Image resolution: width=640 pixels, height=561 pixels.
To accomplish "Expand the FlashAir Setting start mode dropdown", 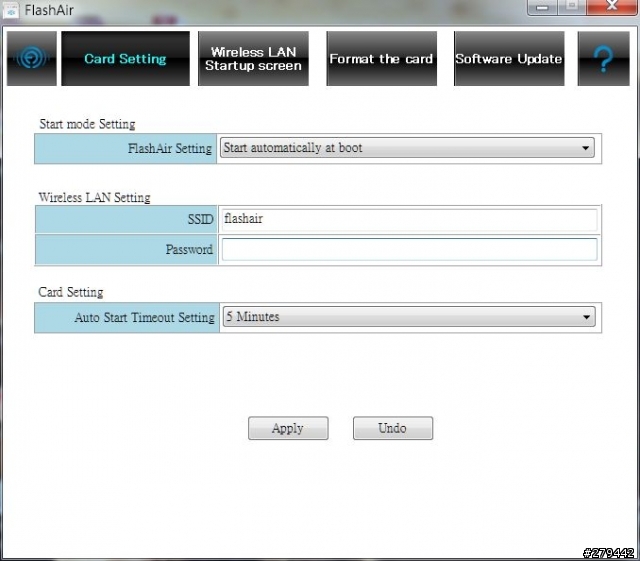I will (x=407, y=148).
